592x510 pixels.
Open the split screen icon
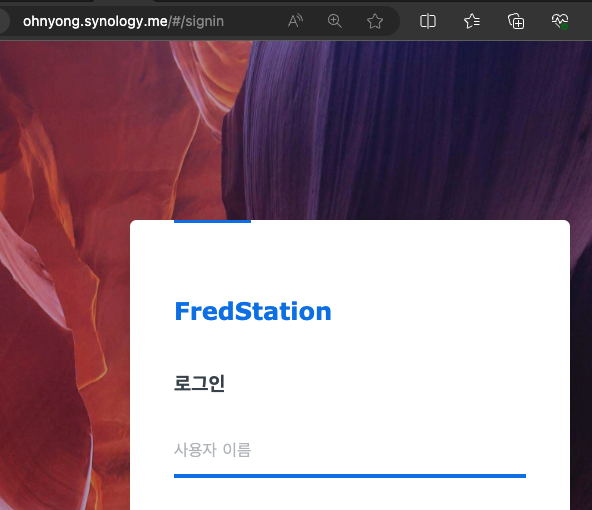(428, 21)
